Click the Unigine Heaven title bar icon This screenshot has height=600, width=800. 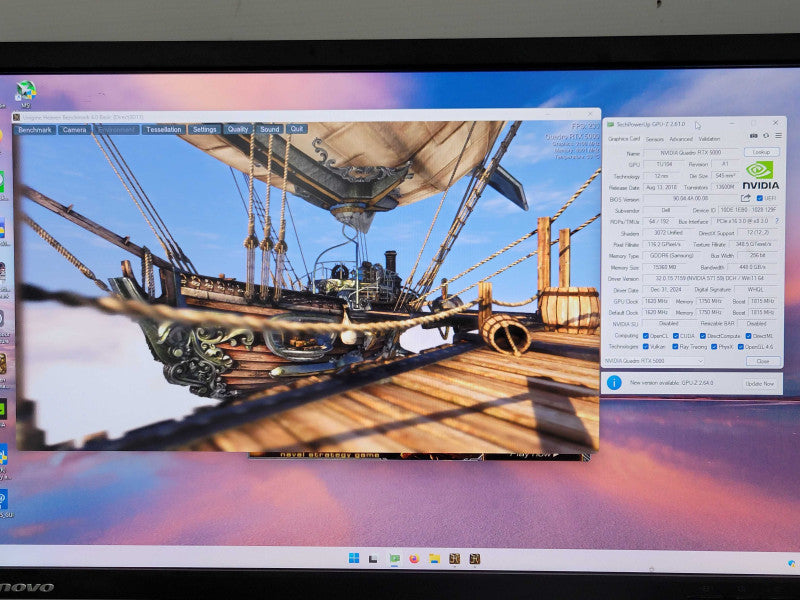[17, 117]
